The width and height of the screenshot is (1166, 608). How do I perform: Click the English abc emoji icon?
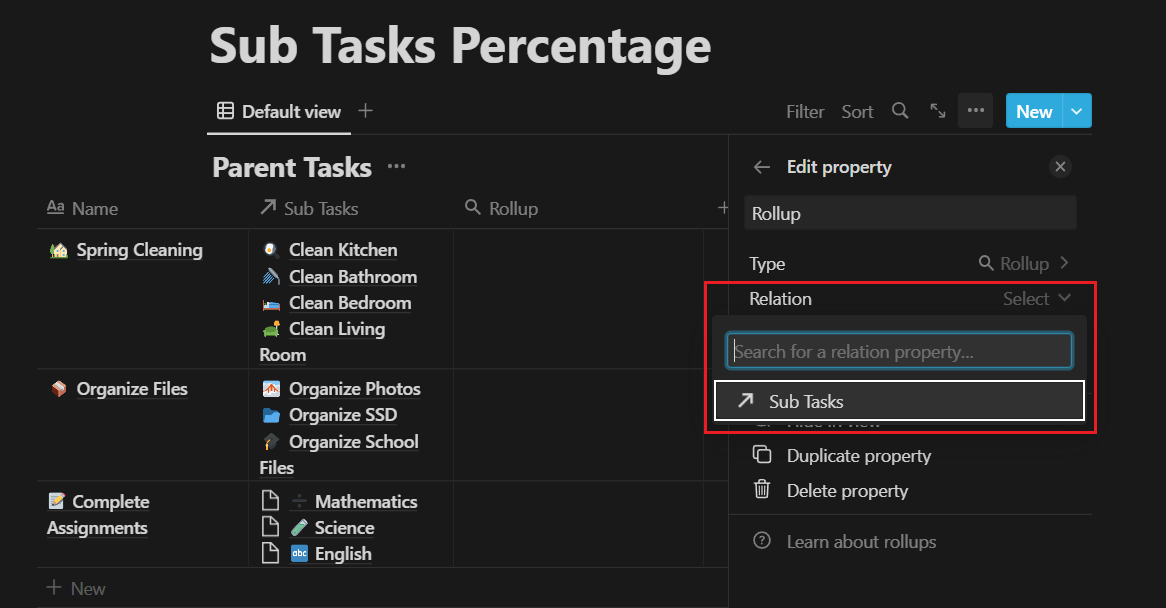tap(299, 554)
